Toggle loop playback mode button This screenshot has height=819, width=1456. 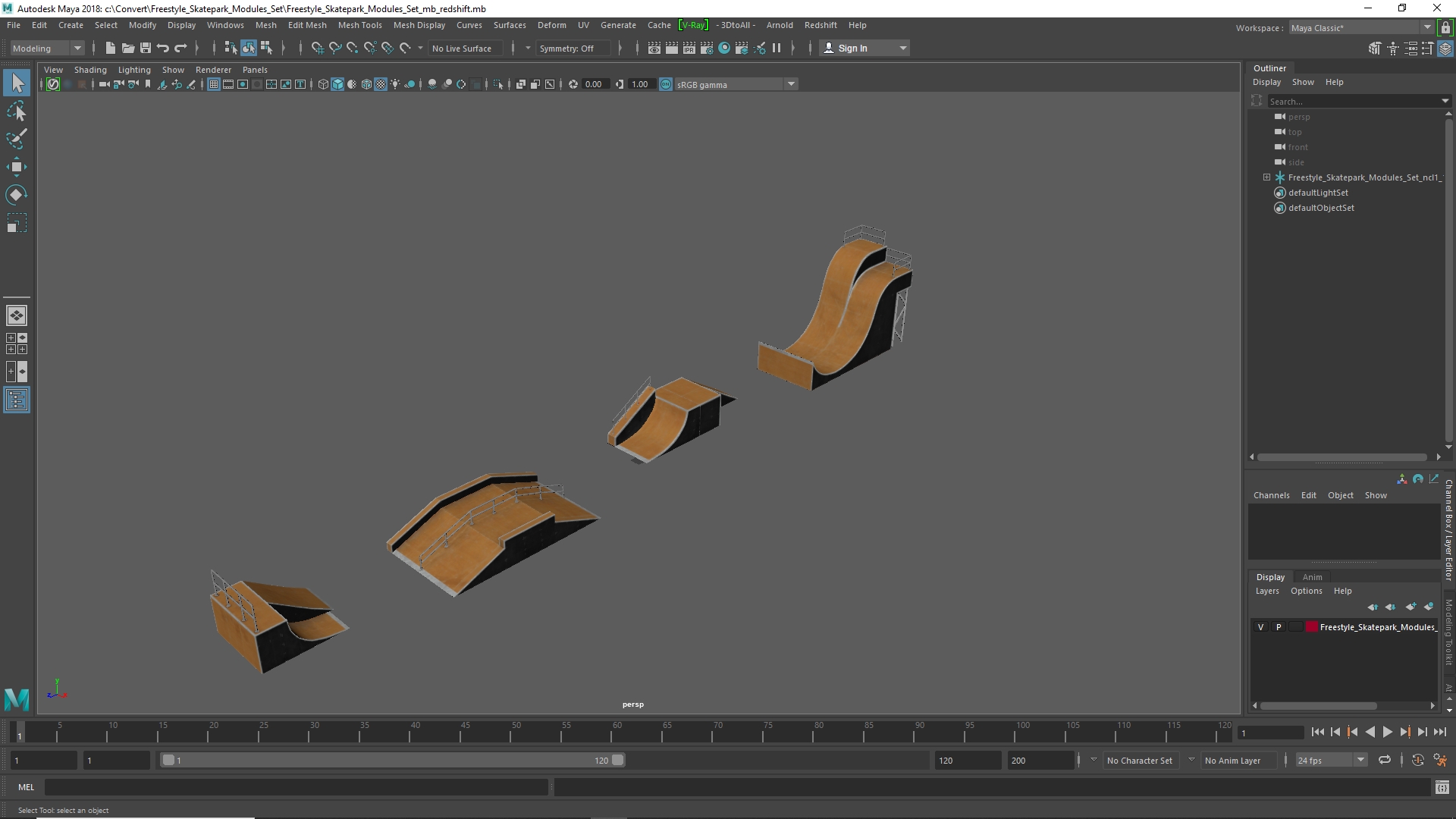pos(1385,760)
